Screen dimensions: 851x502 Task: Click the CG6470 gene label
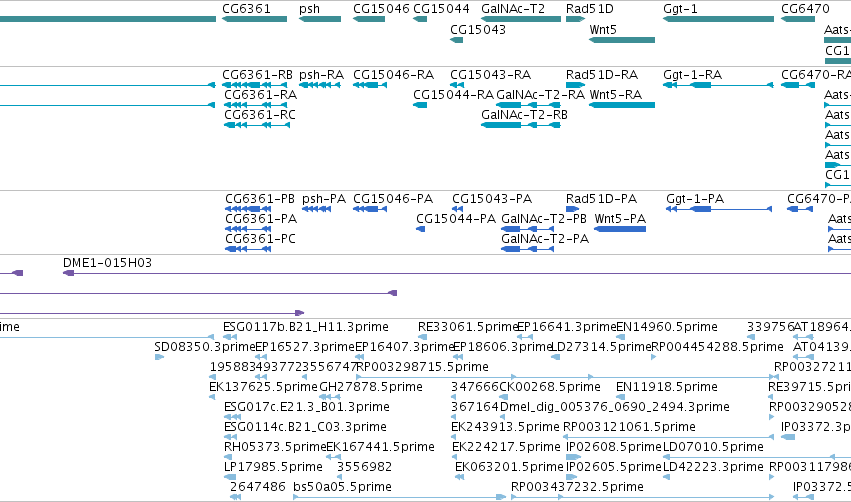[805, 9]
